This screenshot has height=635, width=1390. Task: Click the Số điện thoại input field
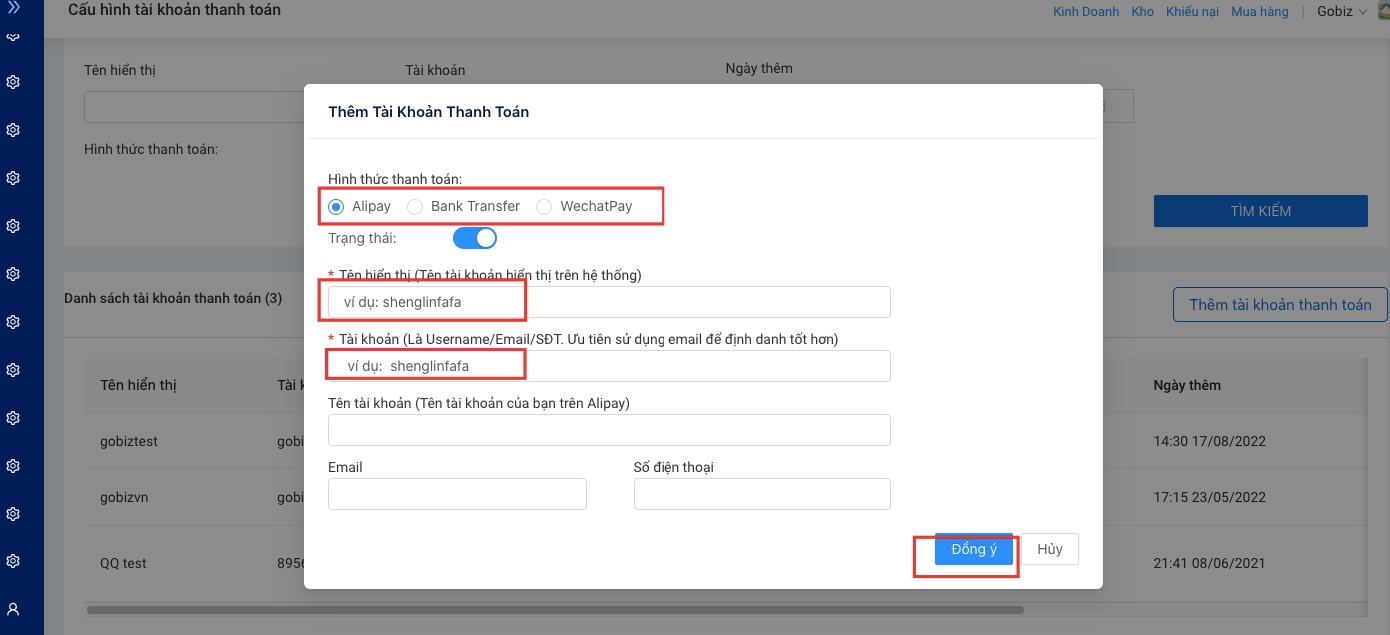[761, 494]
